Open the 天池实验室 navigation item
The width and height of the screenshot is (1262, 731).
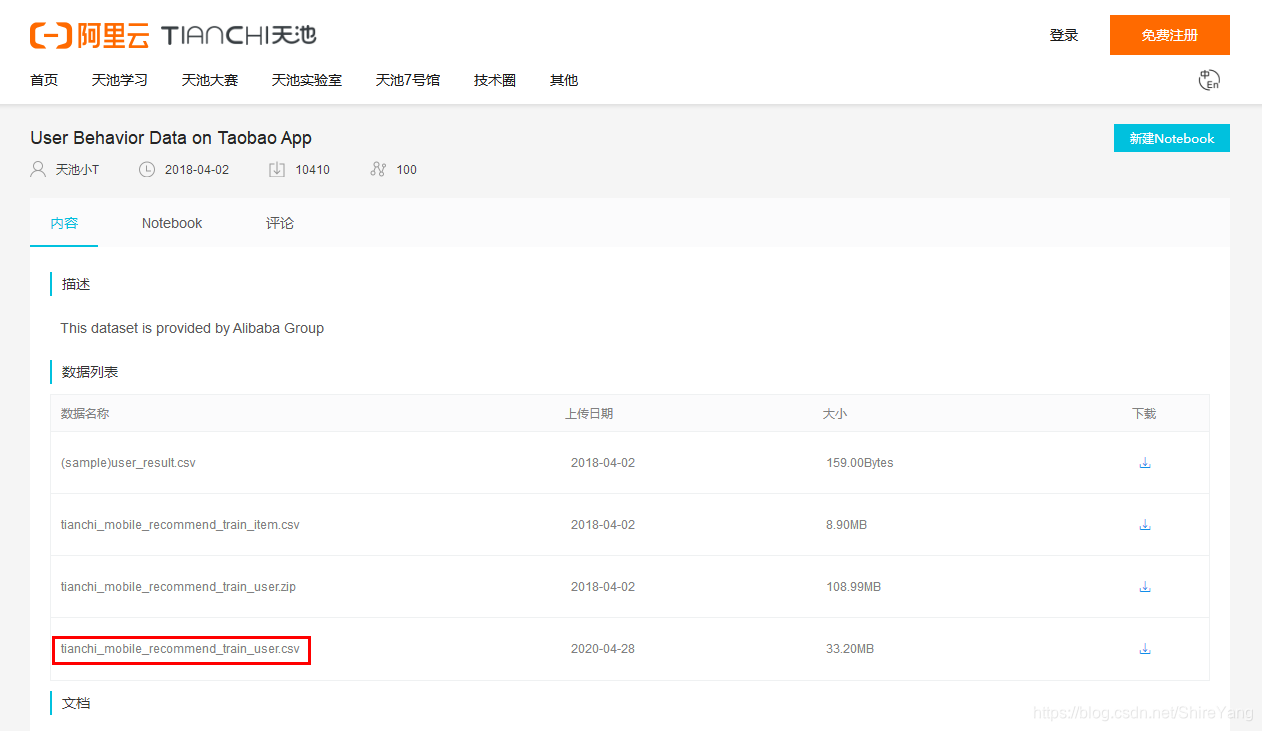point(307,80)
